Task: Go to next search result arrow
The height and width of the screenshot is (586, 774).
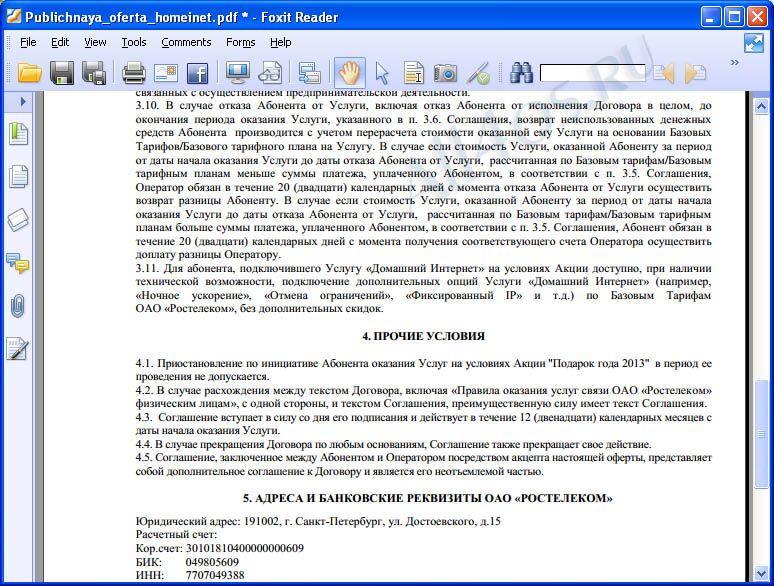Action: point(696,73)
